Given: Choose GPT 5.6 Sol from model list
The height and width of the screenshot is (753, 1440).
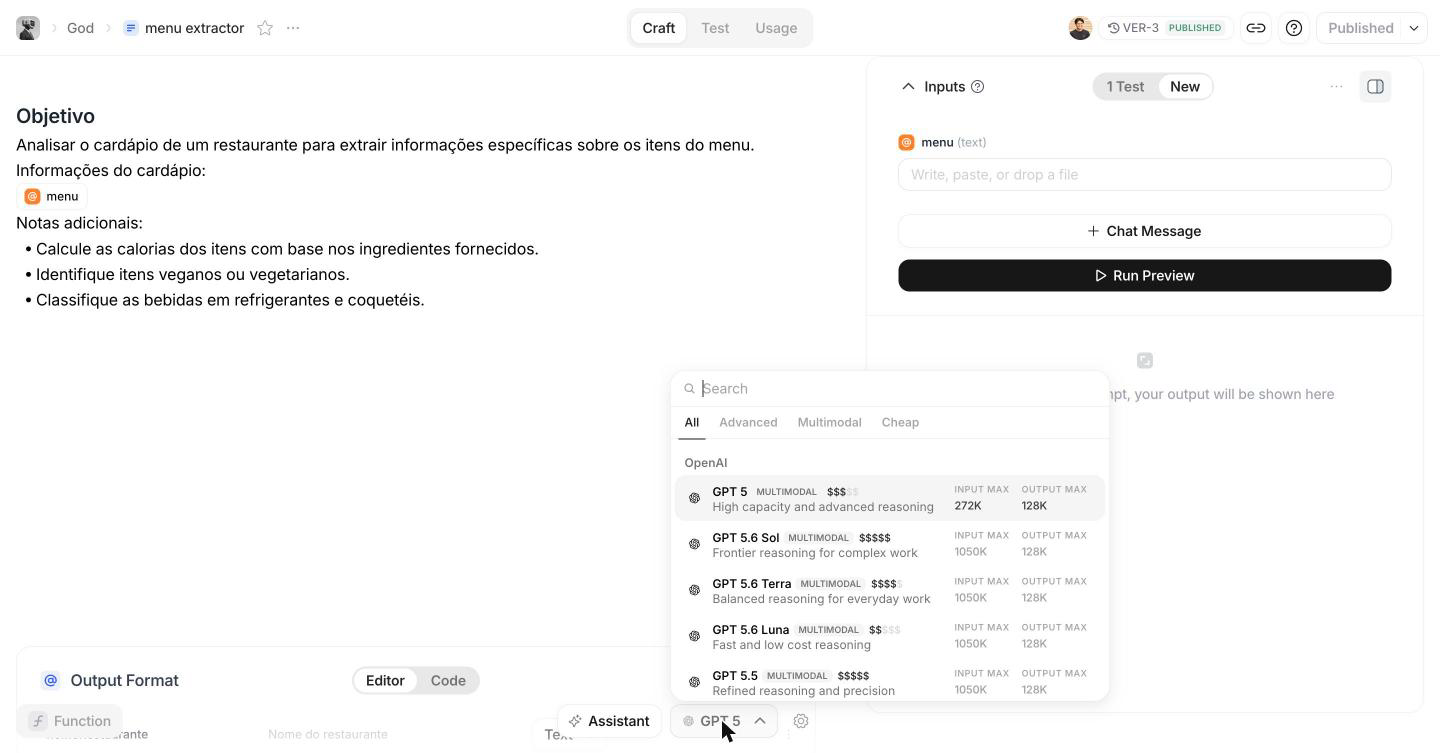Looking at the screenshot, I should click(x=890, y=545).
